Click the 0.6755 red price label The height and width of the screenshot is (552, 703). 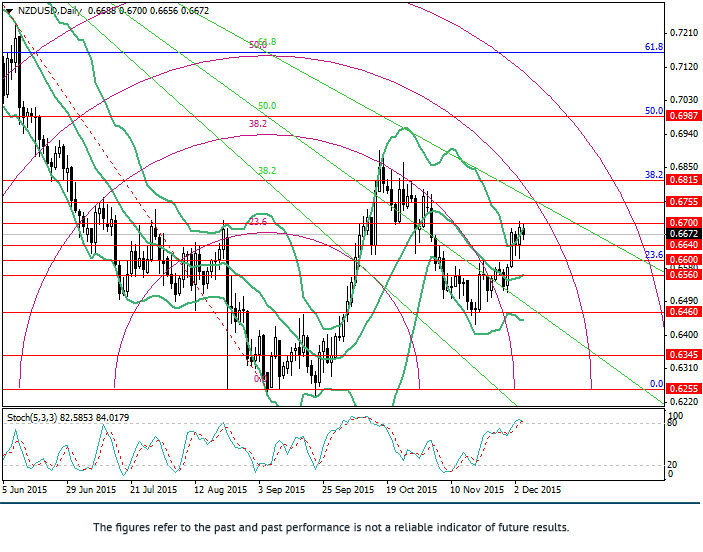684,202
